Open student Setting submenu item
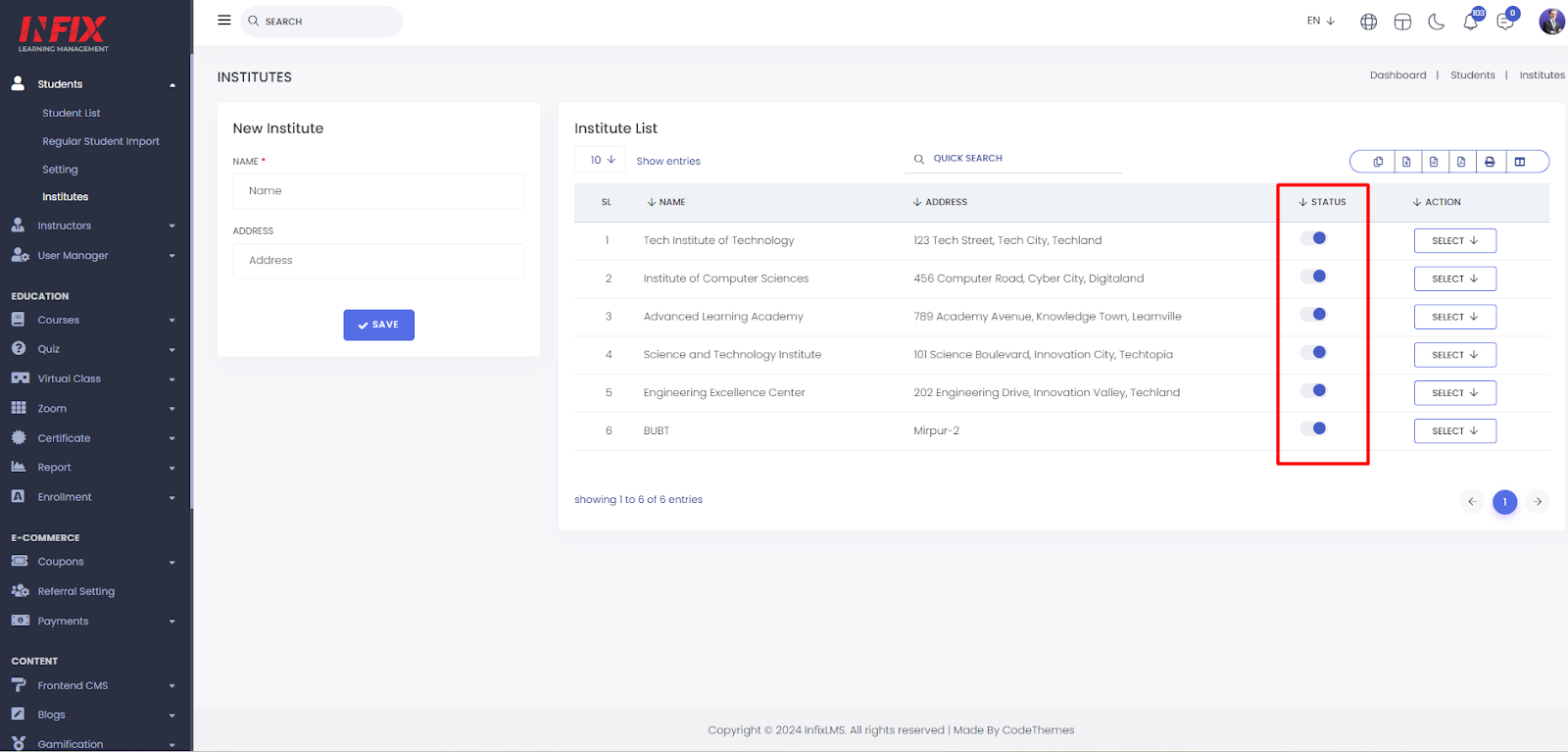 click(60, 170)
